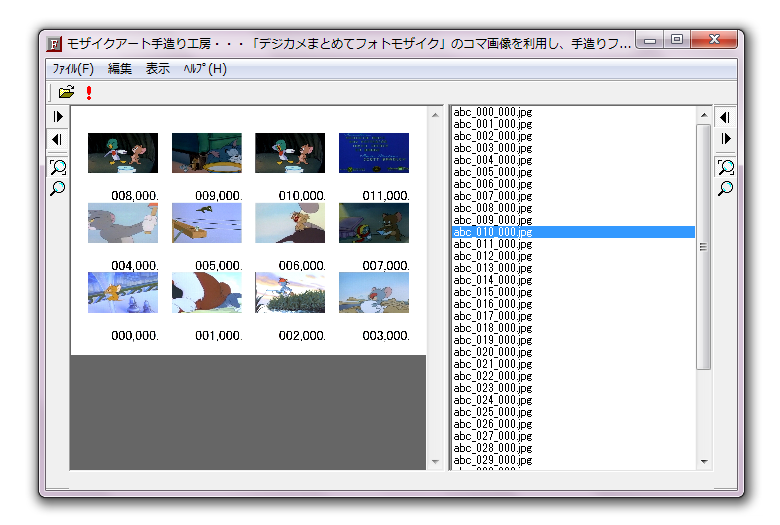Select thumbnail labeled 008,000
The height and width of the screenshot is (525, 780).
[123, 153]
